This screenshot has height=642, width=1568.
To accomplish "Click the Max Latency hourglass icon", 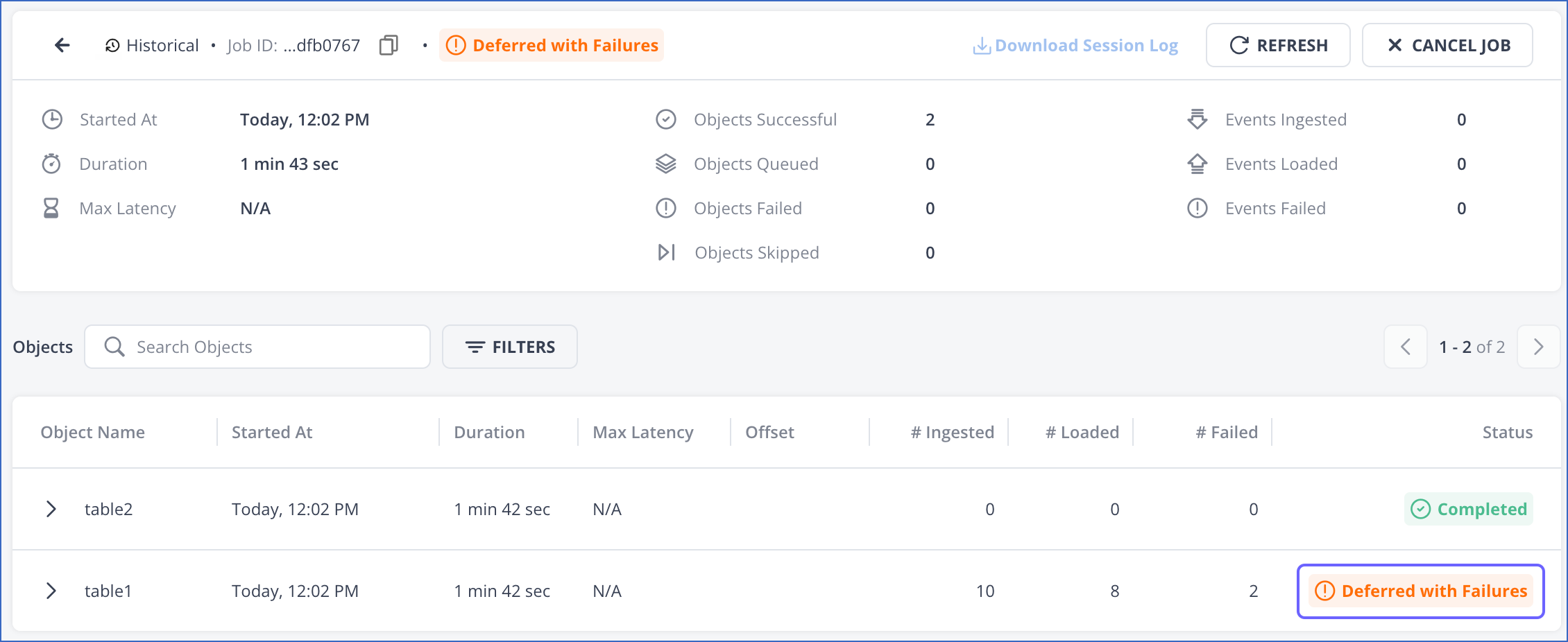I will [51, 208].
